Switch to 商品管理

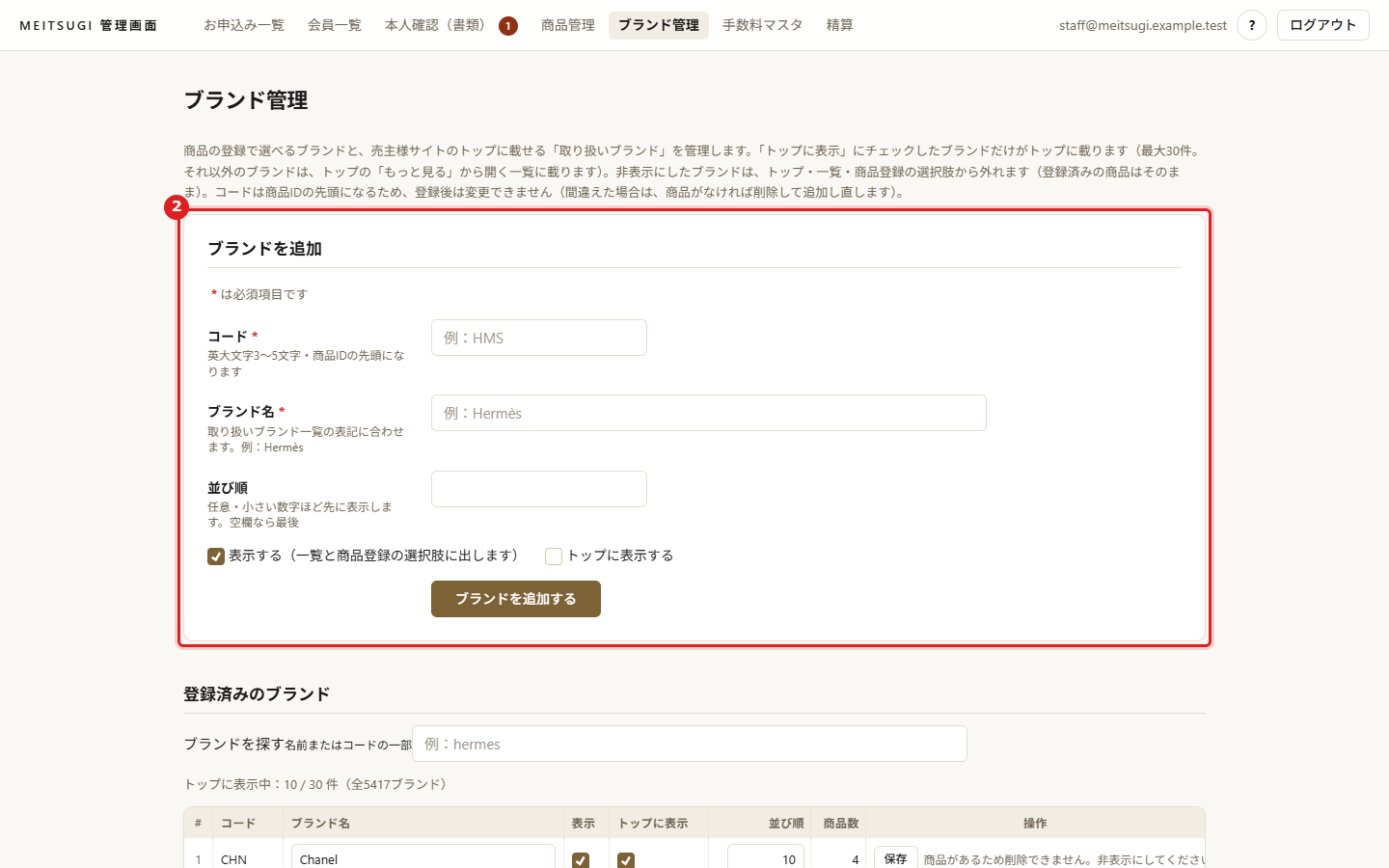(568, 25)
